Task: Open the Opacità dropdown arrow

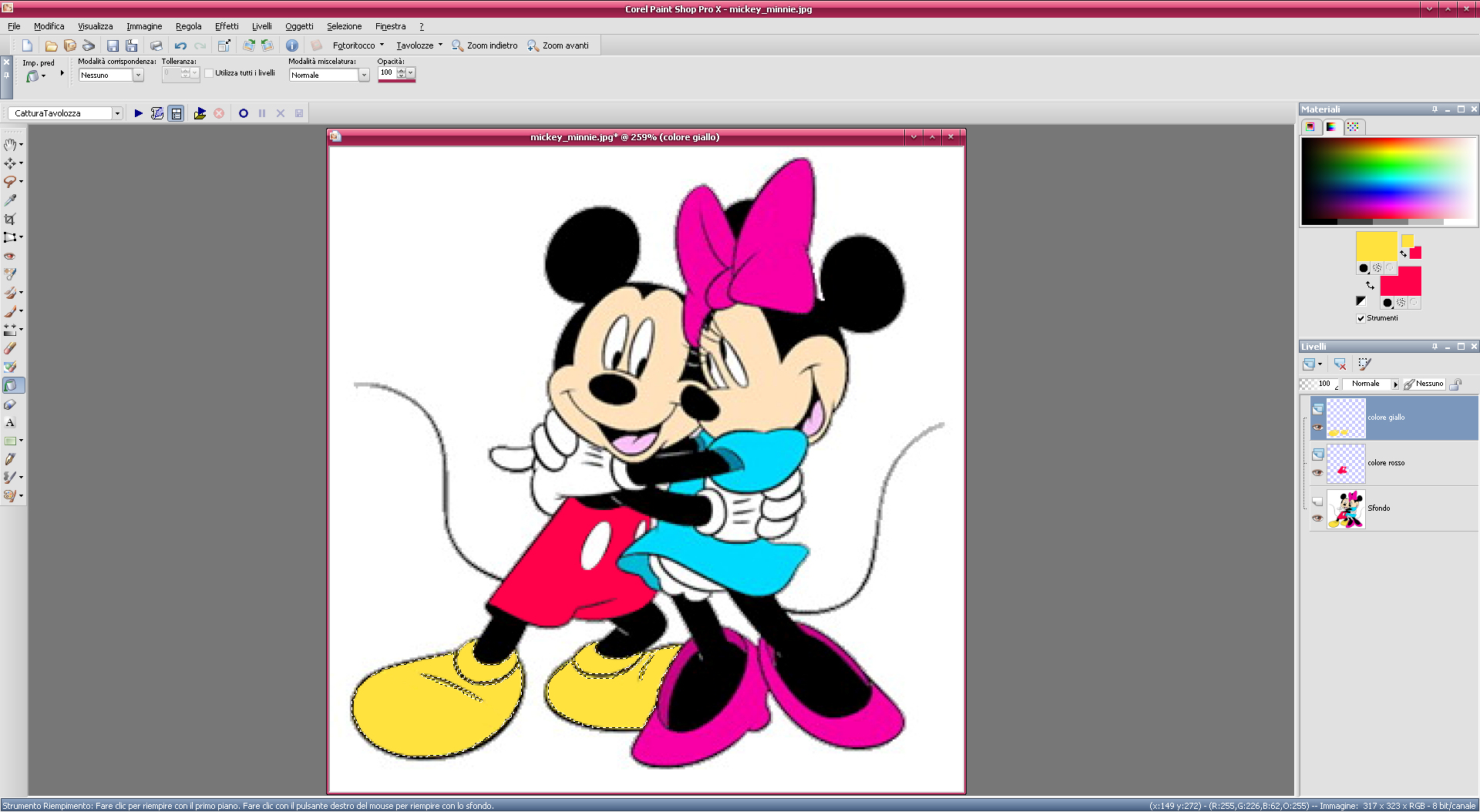Action: point(411,72)
